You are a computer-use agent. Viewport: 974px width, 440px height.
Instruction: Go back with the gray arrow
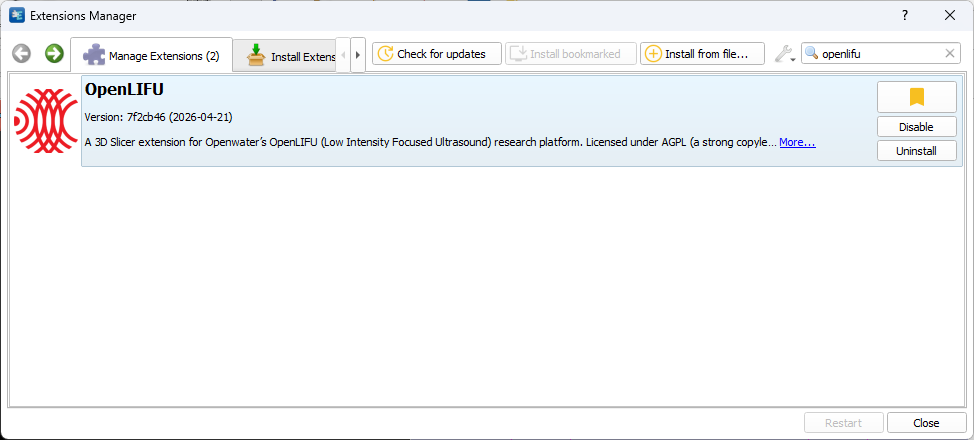click(21, 53)
